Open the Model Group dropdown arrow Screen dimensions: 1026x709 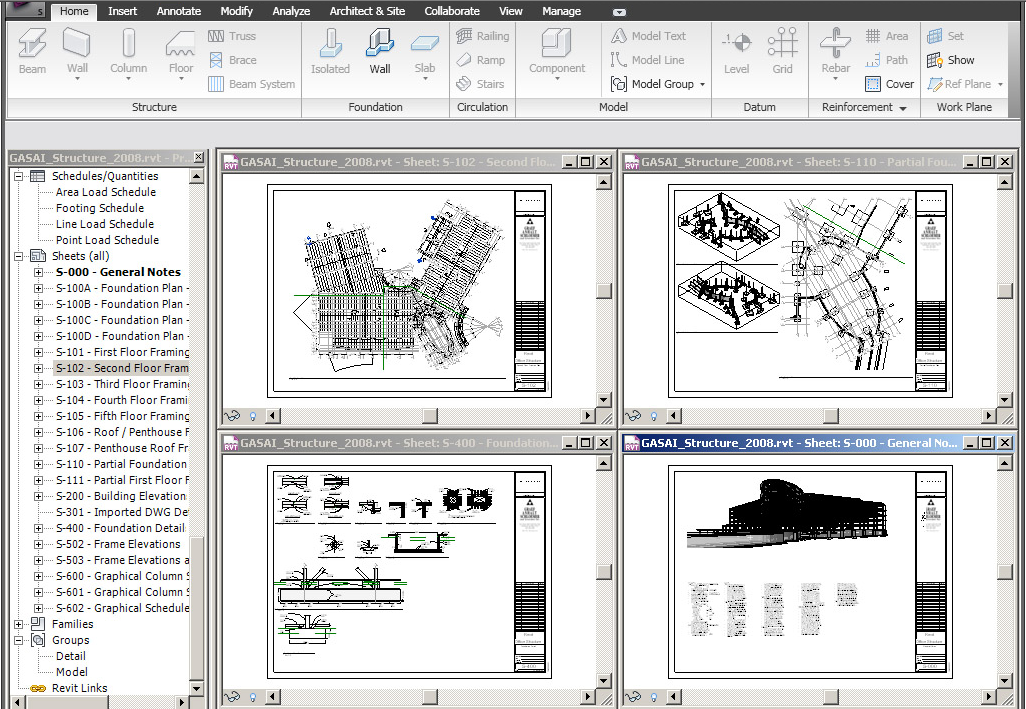pos(702,85)
